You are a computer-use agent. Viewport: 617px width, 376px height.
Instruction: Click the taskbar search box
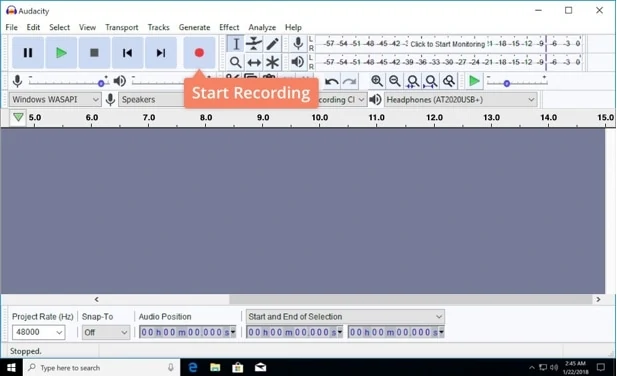tap(102, 367)
